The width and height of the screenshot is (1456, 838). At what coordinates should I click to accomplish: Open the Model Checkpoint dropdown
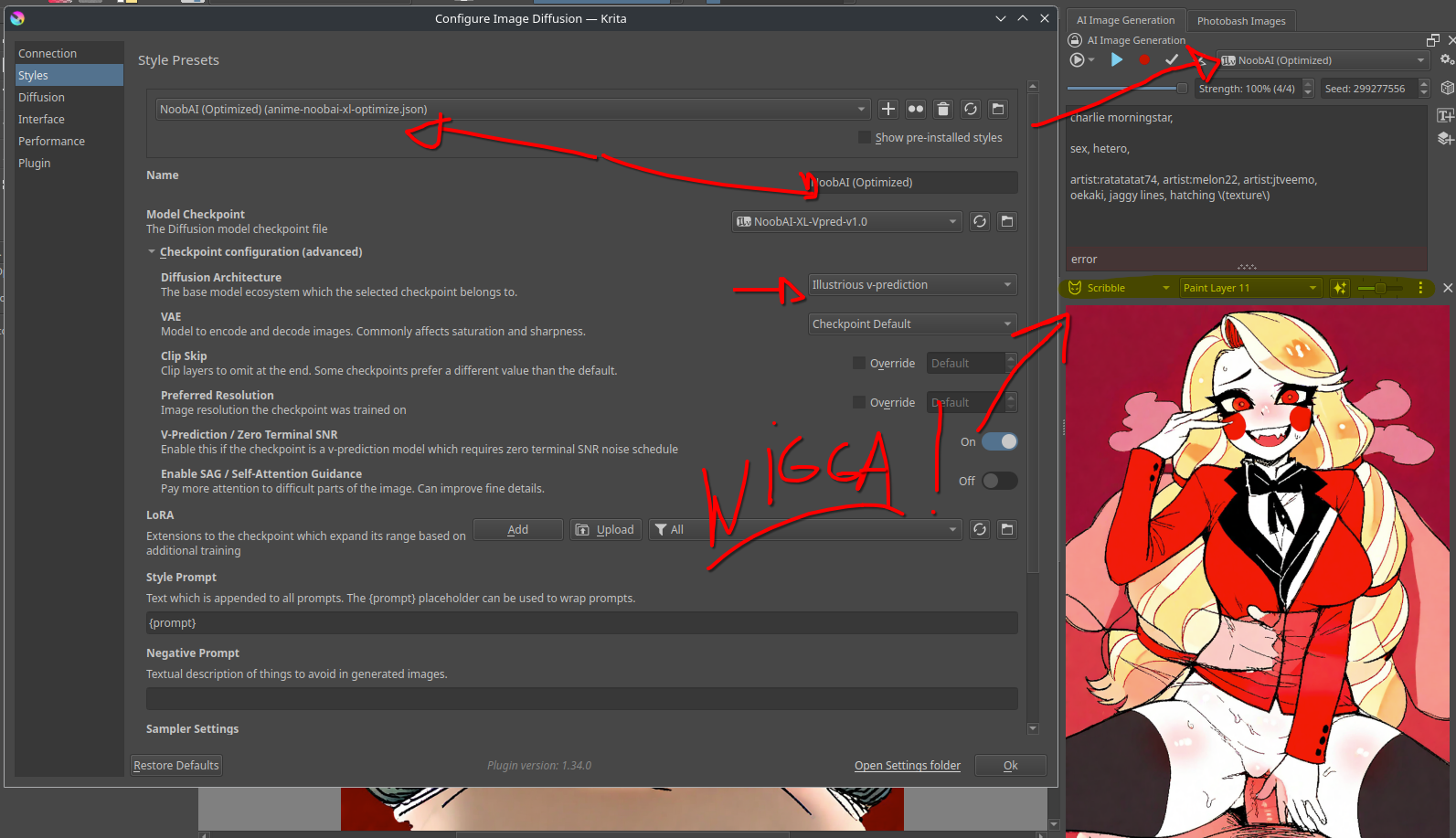point(847,221)
